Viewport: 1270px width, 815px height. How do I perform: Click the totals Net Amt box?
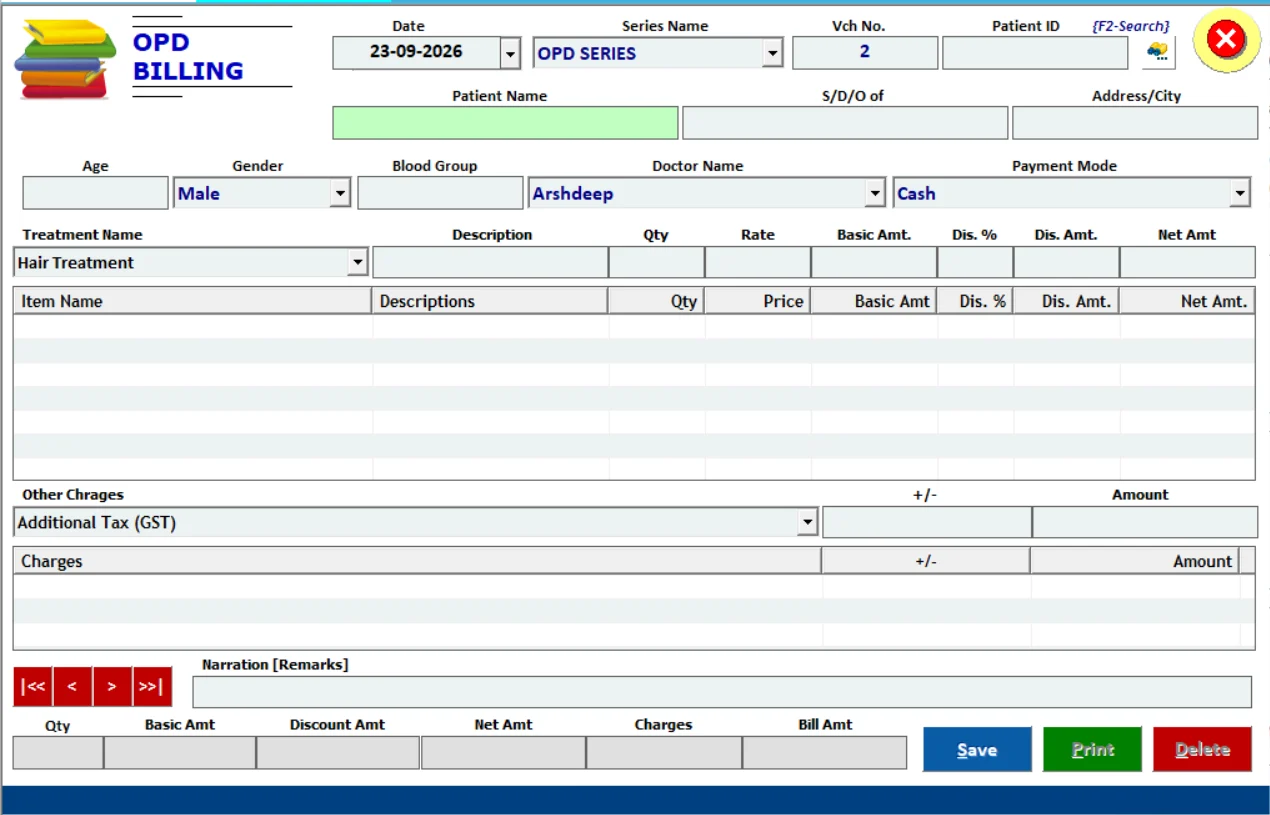503,753
